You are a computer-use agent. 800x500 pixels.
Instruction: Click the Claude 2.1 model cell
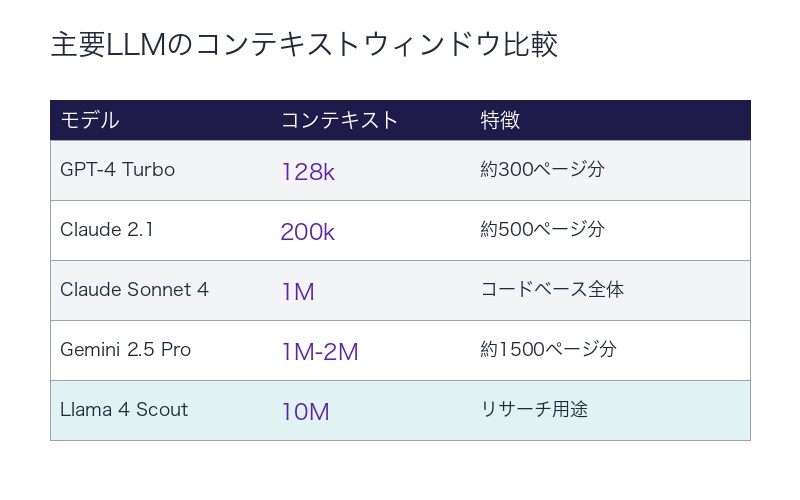(106, 230)
